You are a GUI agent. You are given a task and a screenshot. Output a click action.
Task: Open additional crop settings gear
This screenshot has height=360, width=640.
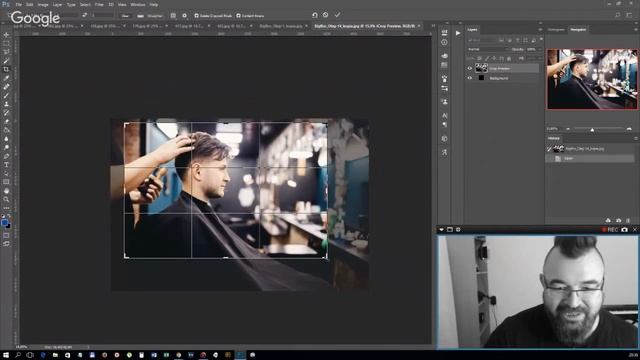pos(184,16)
